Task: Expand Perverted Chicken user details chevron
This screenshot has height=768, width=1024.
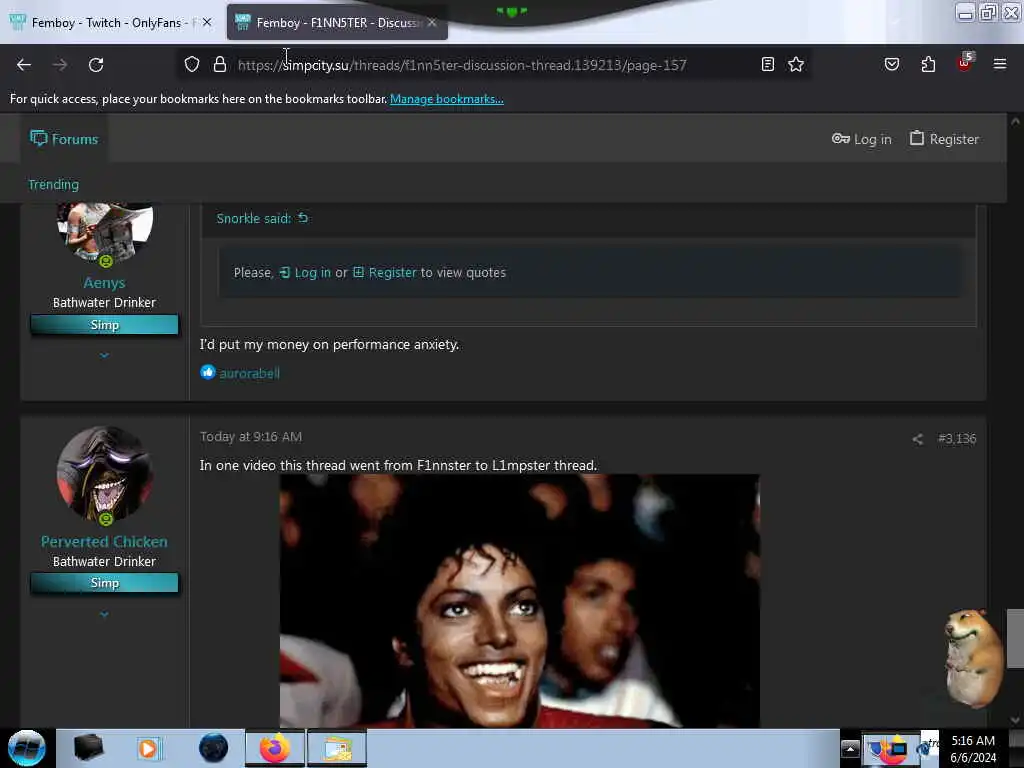Action: click(104, 614)
